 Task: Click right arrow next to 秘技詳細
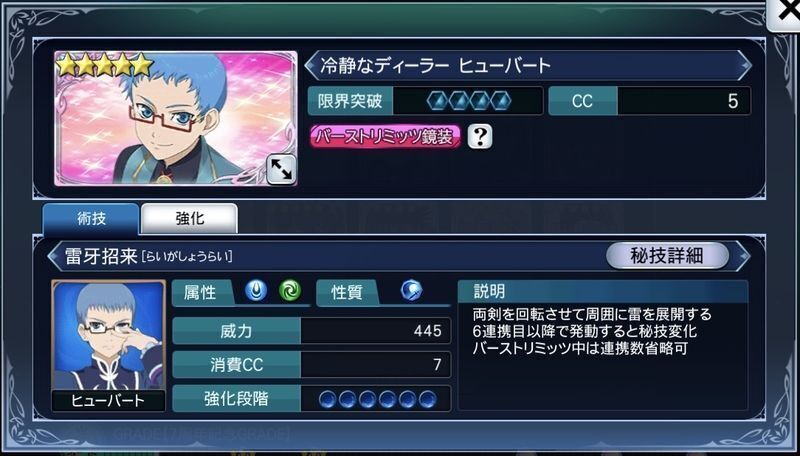click(743, 256)
